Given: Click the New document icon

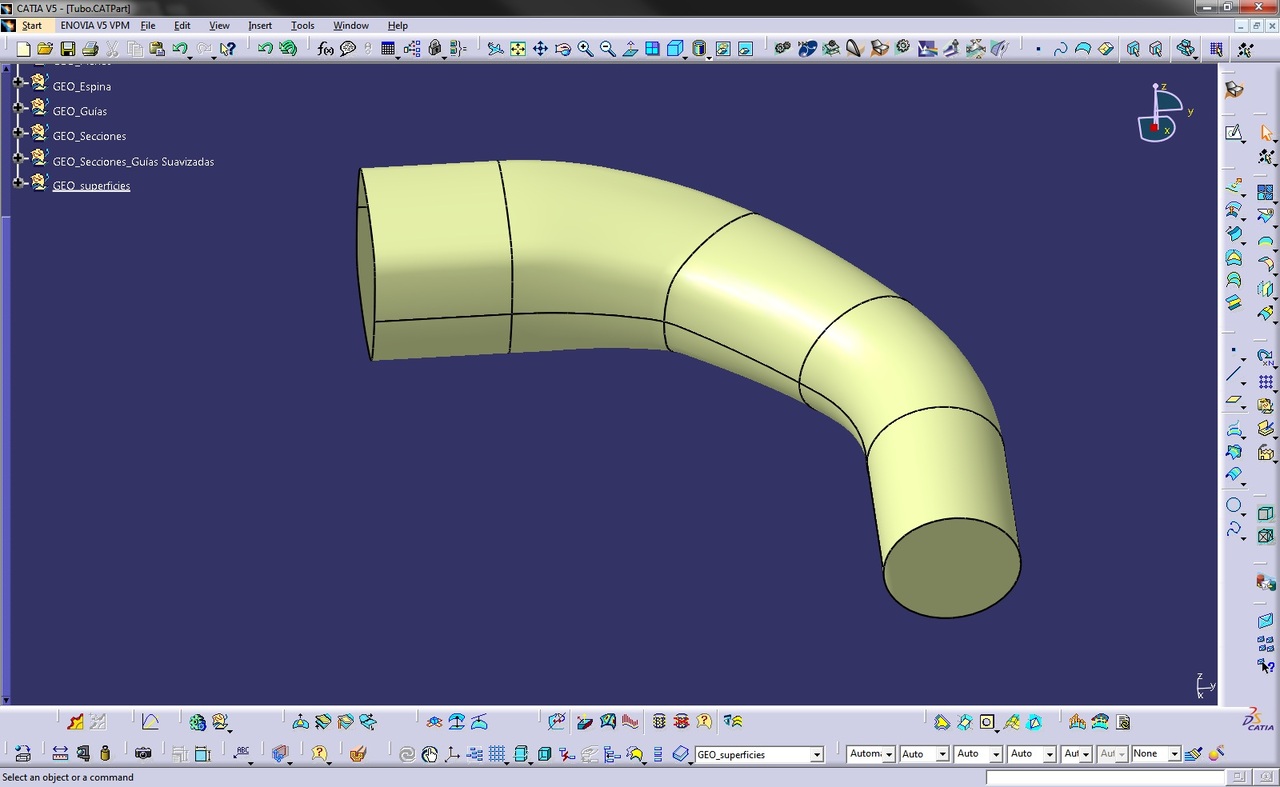Looking at the screenshot, I should coord(23,48).
